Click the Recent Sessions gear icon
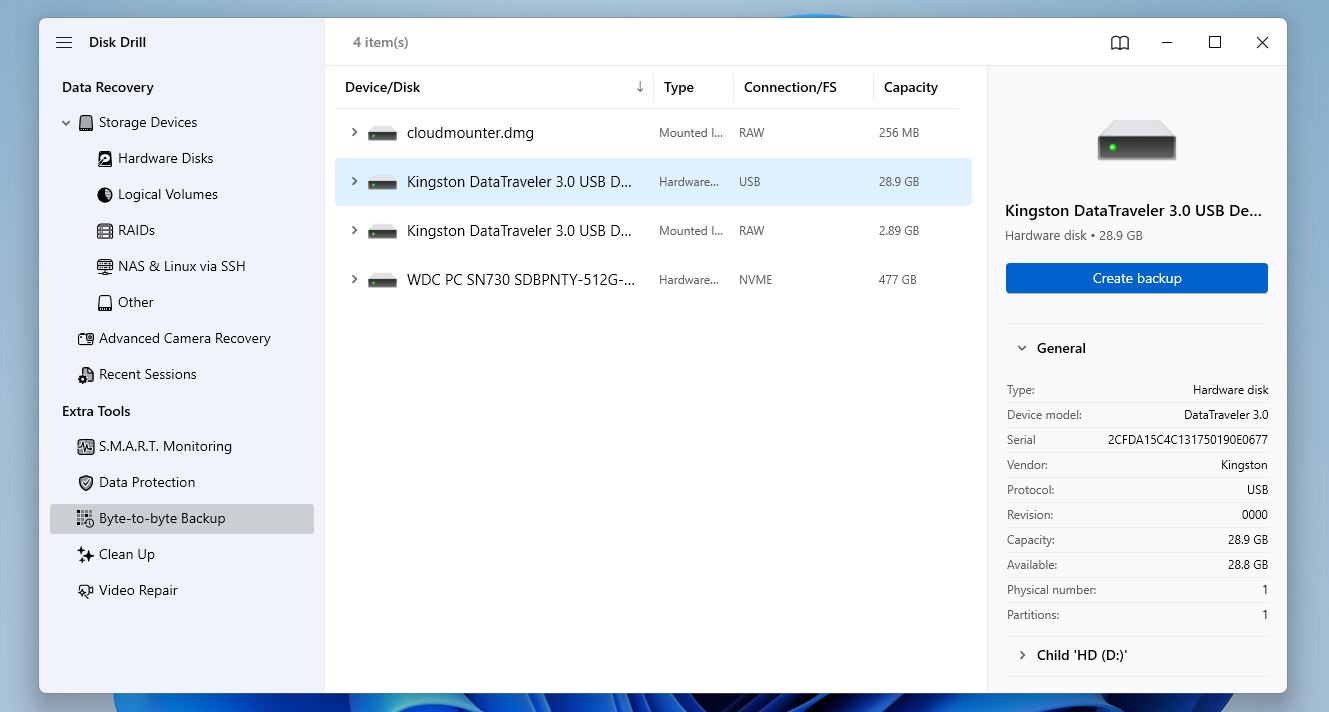Viewport: 1329px width, 712px height. tap(86, 375)
